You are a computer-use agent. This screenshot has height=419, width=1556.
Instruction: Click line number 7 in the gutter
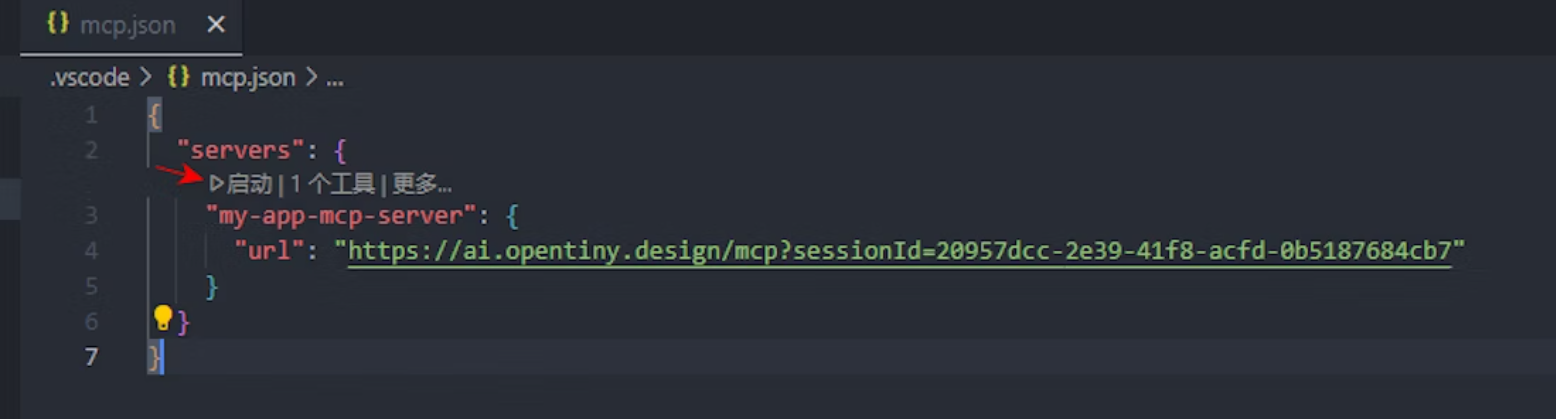click(x=91, y=357)
